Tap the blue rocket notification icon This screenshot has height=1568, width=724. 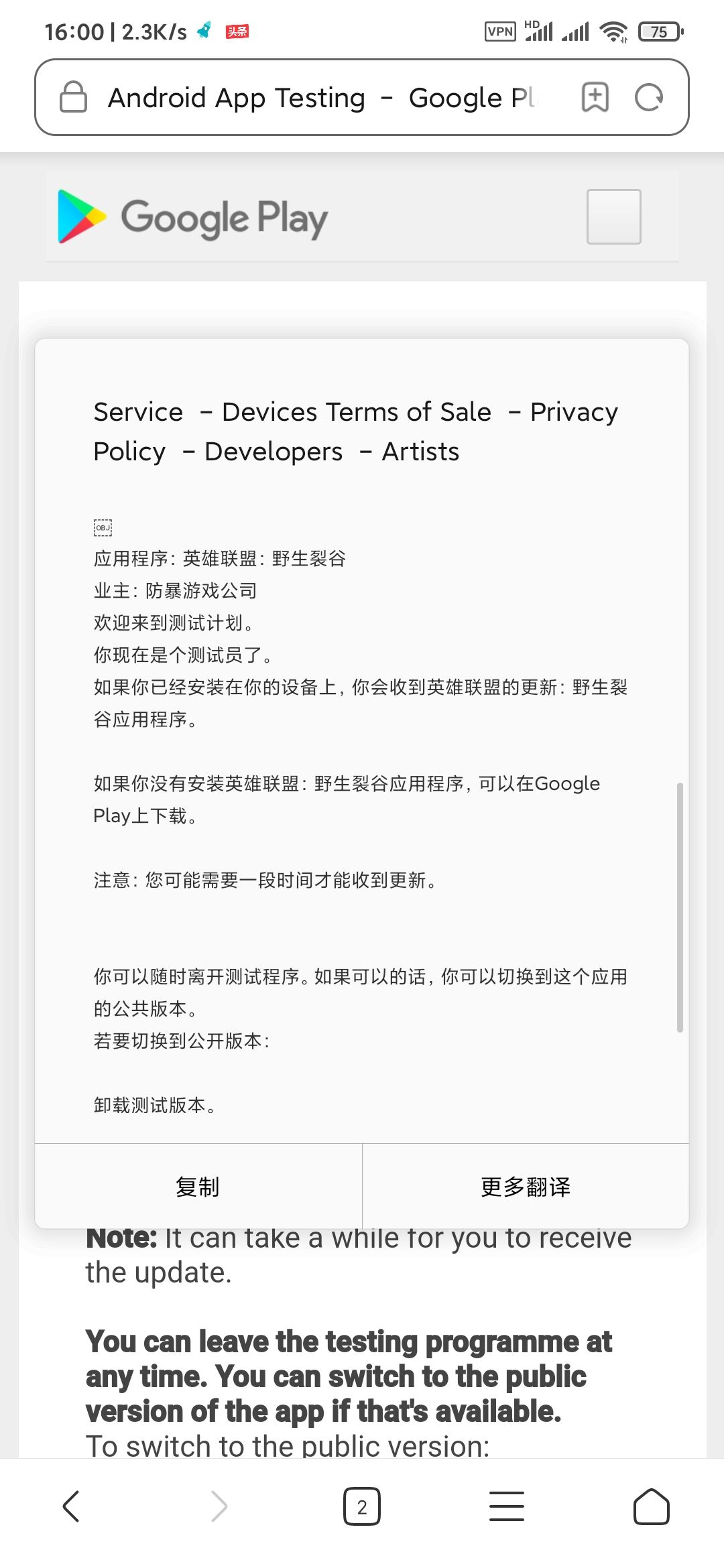(x=204, y=31)
